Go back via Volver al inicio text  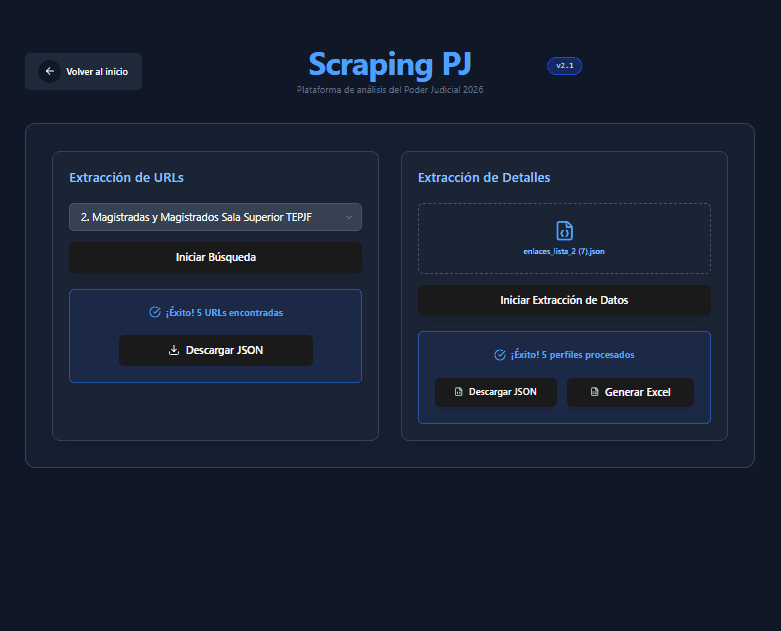(x=97, y=72)
